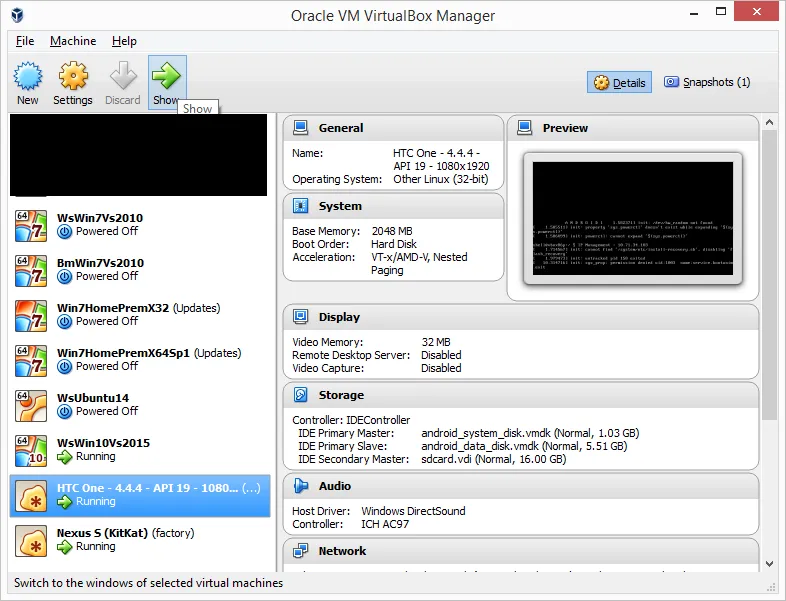786x601 pixels.
Task: Open the Network section header link
Action: 342,551
